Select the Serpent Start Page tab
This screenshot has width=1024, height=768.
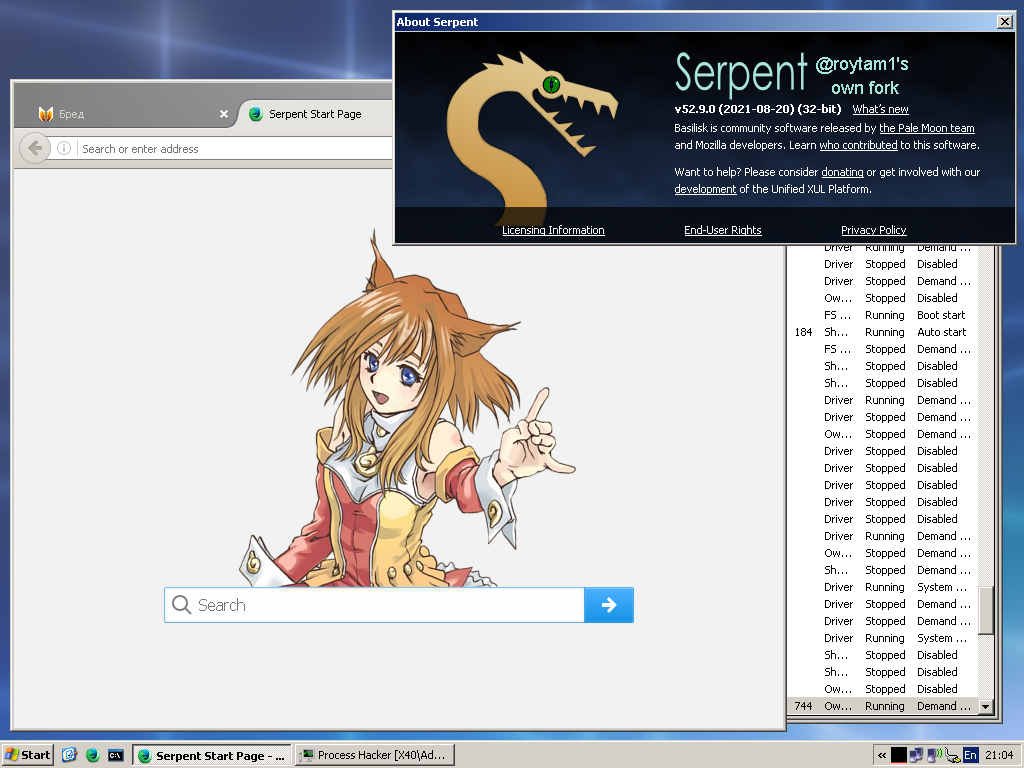[x=315, y=114]
